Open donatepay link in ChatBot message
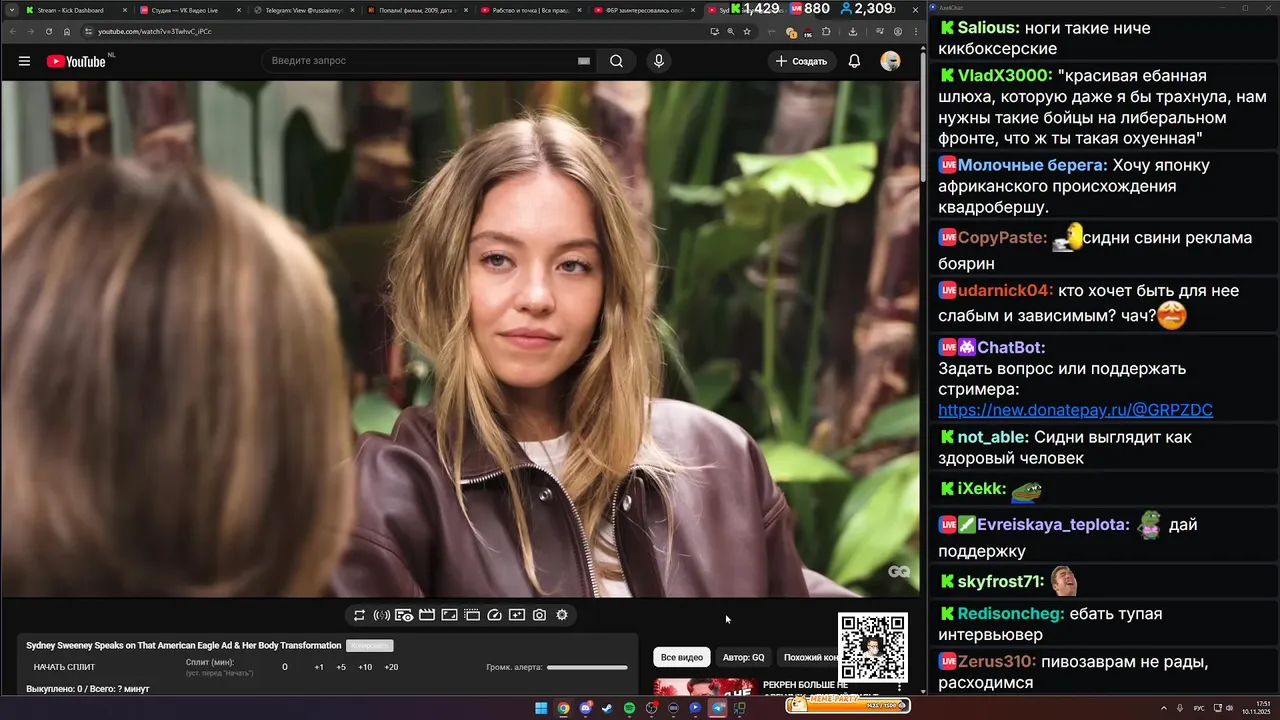This screenshot has height=720, width=1280. pos(1075,410)
